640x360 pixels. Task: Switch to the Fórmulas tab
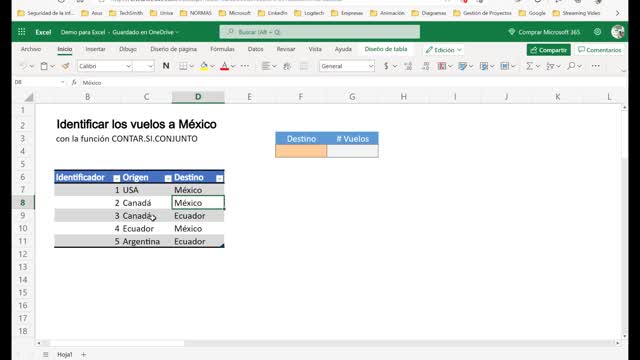(222, 49)
